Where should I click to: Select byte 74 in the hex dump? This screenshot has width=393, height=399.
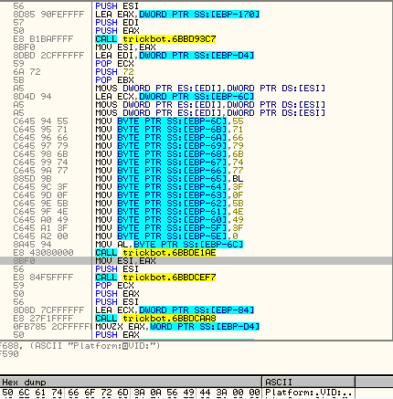(x=57, y=393)
